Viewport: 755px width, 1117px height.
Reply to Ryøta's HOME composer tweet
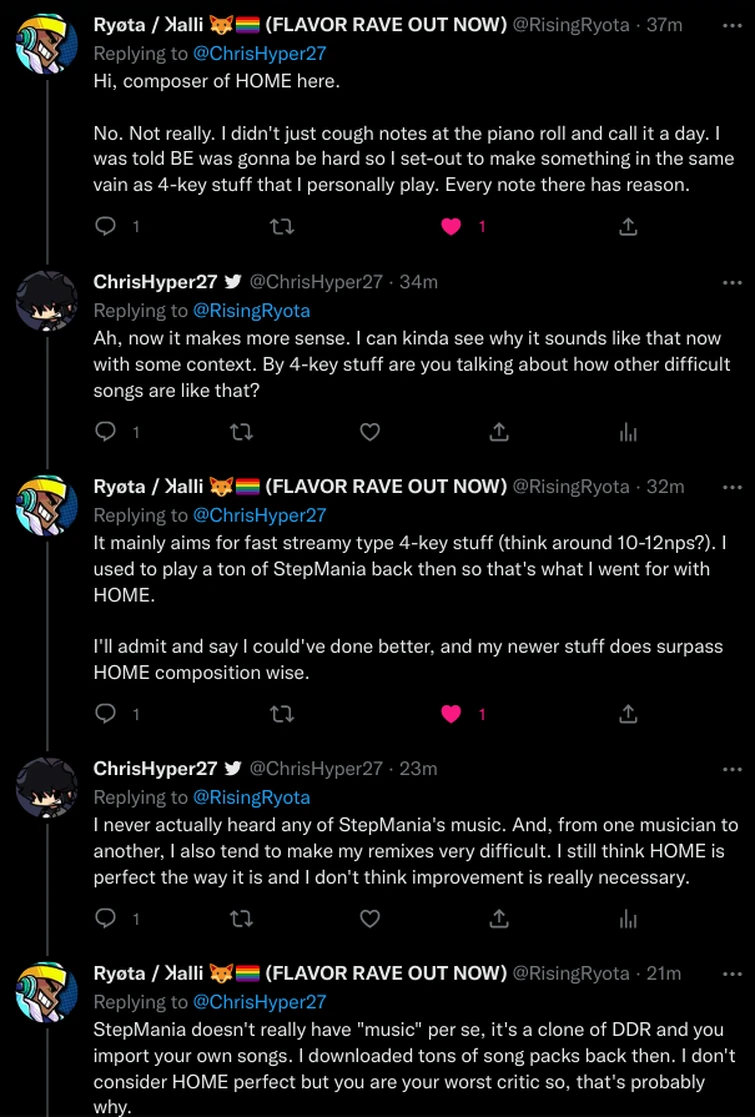(x=104, y=226)
